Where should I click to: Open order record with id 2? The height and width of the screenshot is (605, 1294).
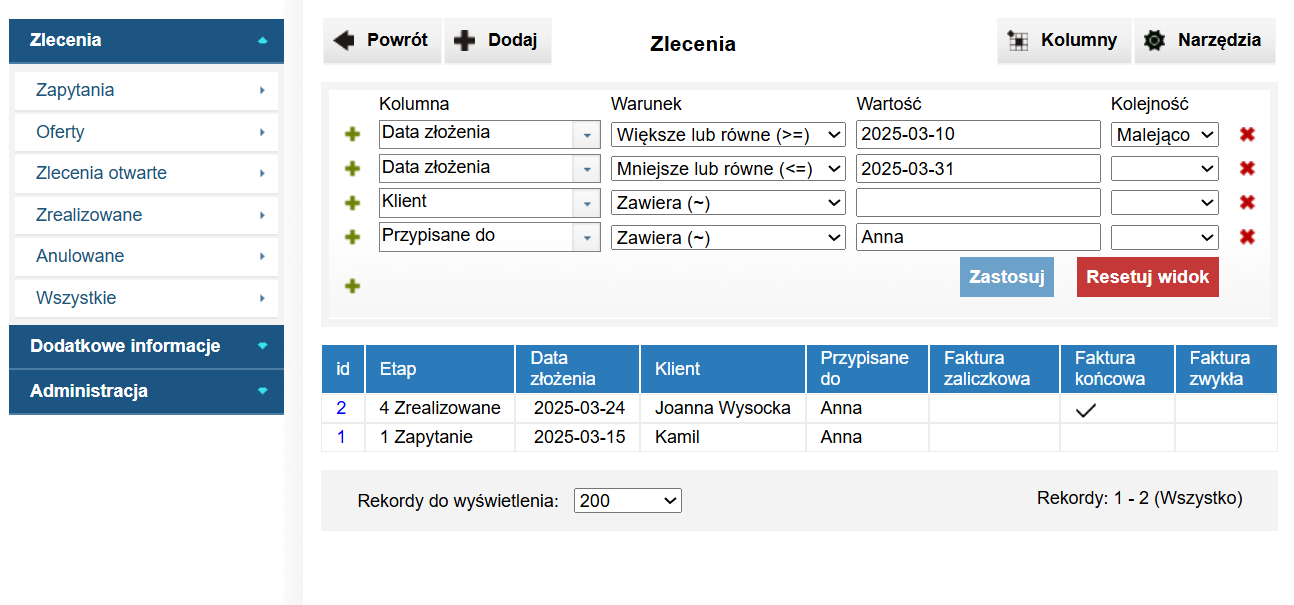click(x=341, y=408)
